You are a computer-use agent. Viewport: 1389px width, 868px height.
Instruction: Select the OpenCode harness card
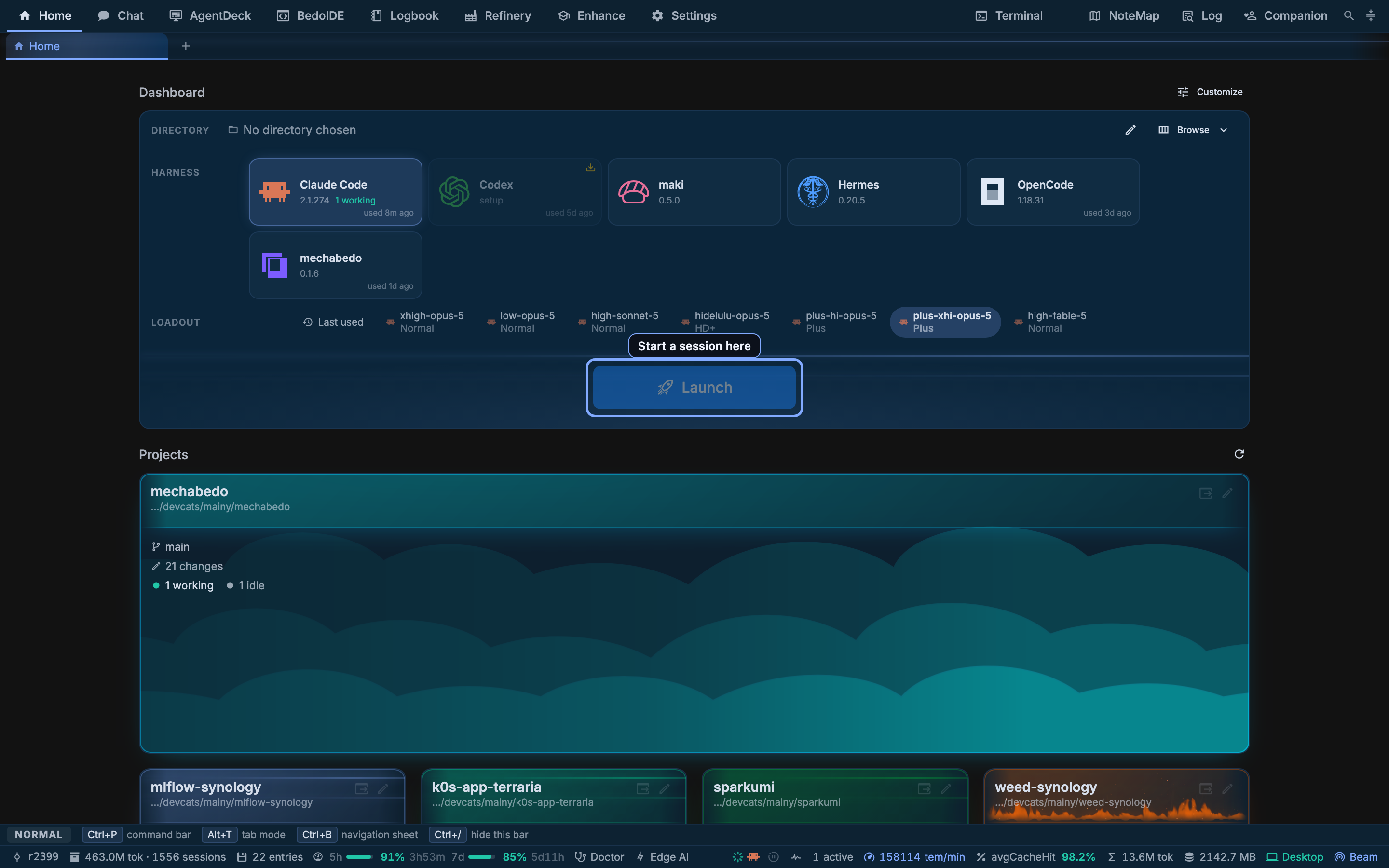1053,192
